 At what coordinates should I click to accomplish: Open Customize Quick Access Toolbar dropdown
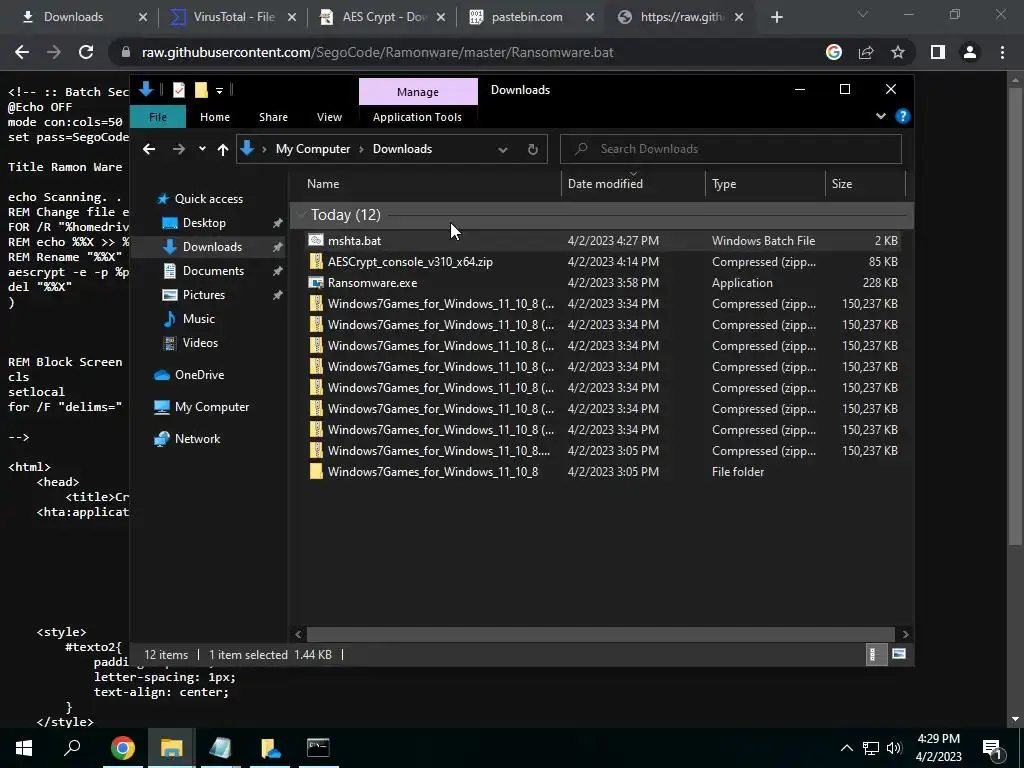(x=219, y=91)
